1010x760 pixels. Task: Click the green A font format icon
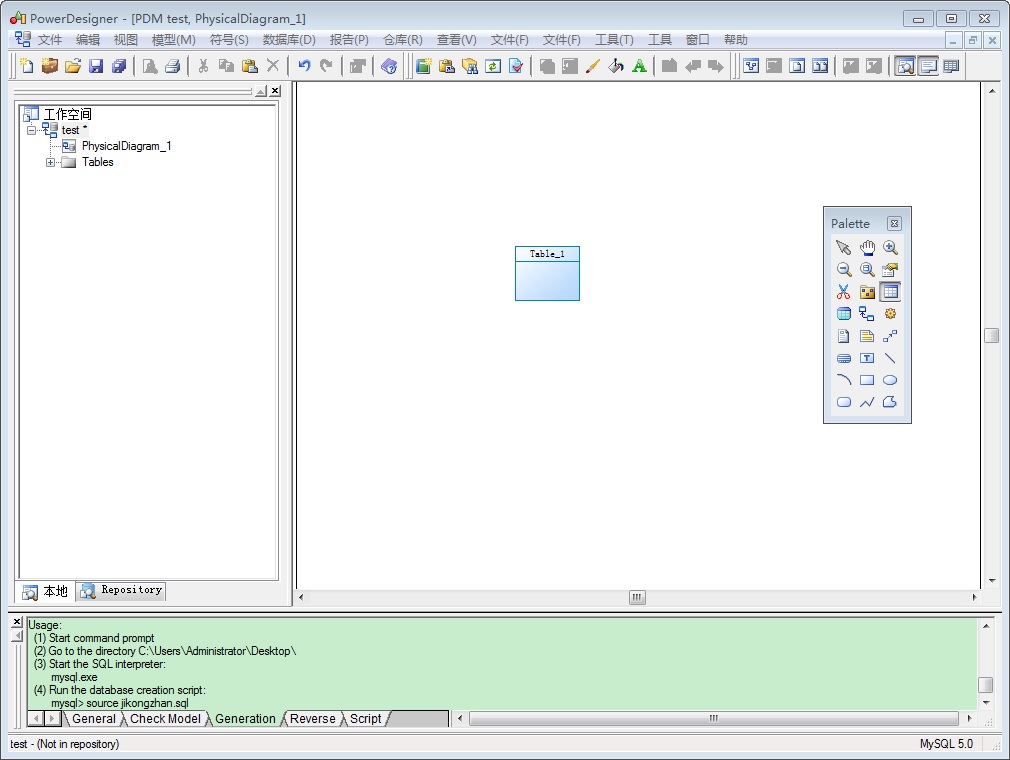639,66
